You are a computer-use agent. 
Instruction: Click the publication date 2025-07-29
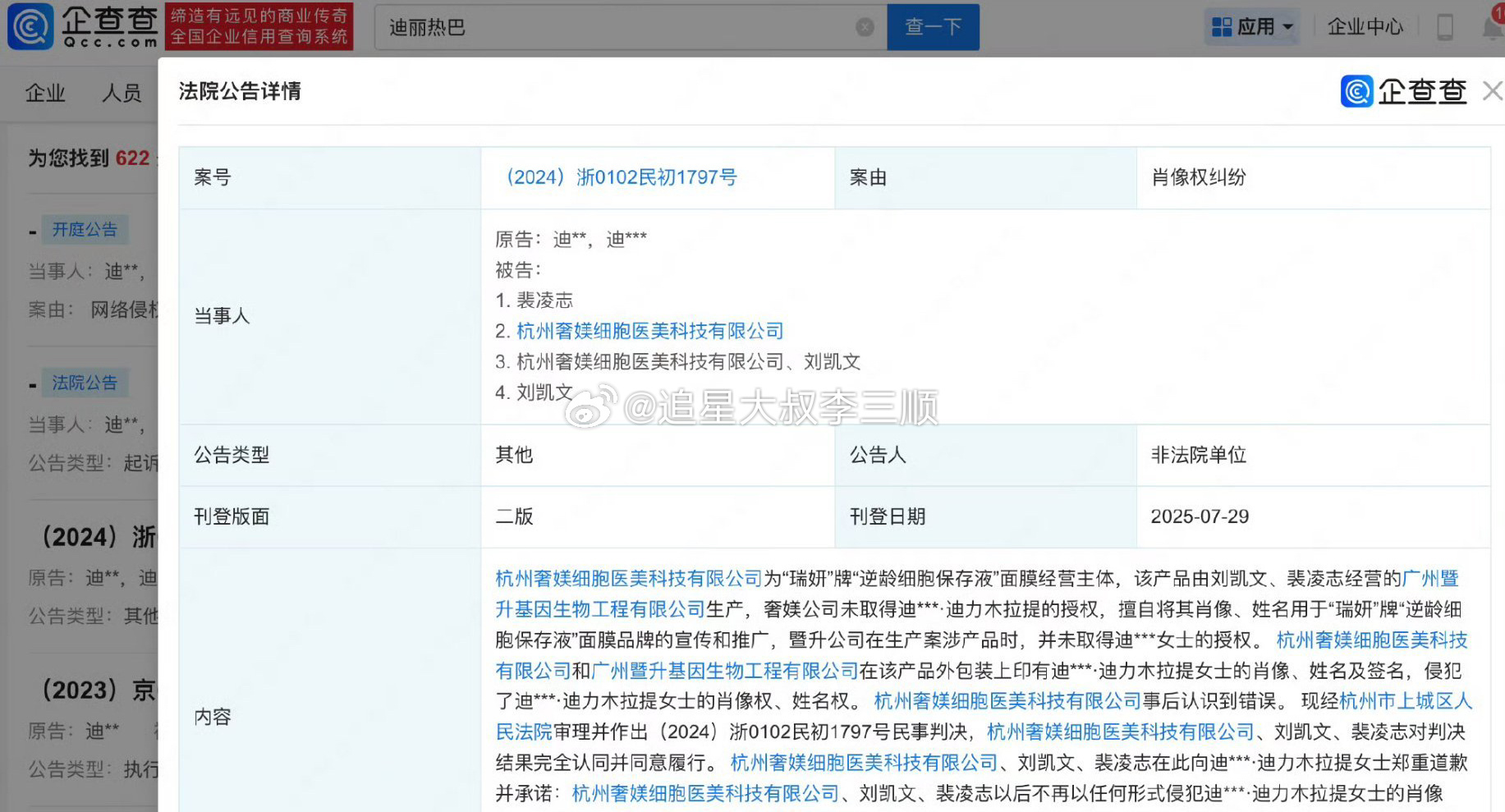click(x=1200, y=516)
